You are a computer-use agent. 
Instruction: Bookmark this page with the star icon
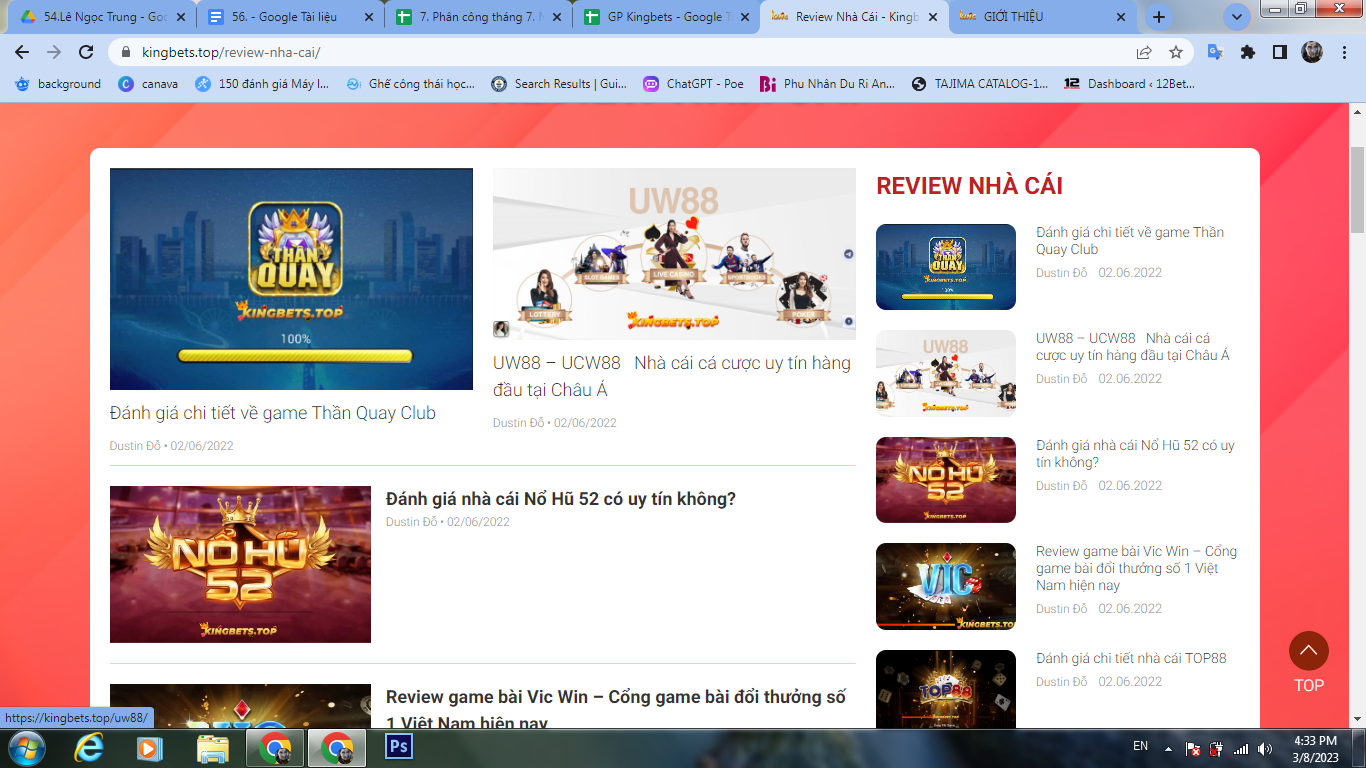[x=1176, y=52]
